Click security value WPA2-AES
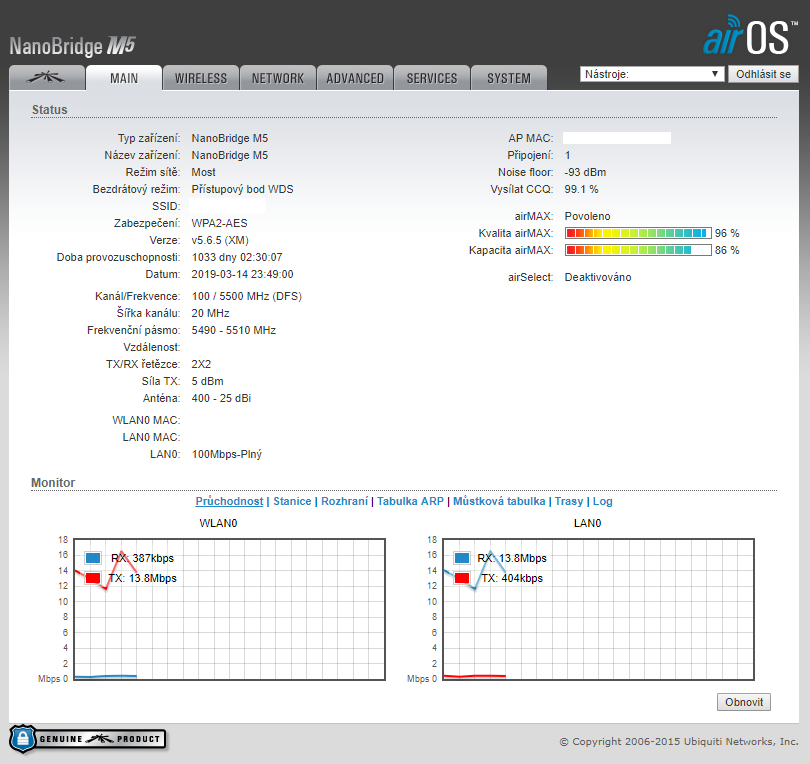 pos(220,223)
